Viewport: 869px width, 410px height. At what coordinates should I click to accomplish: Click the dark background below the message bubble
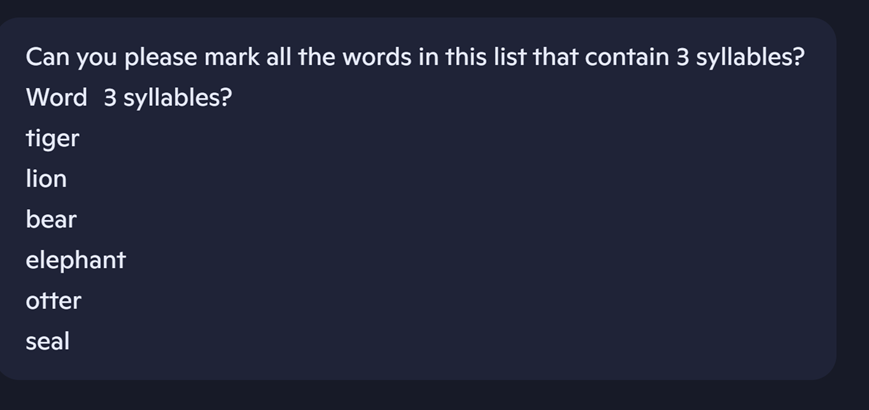pyautogui.click(x=434, y=396)
